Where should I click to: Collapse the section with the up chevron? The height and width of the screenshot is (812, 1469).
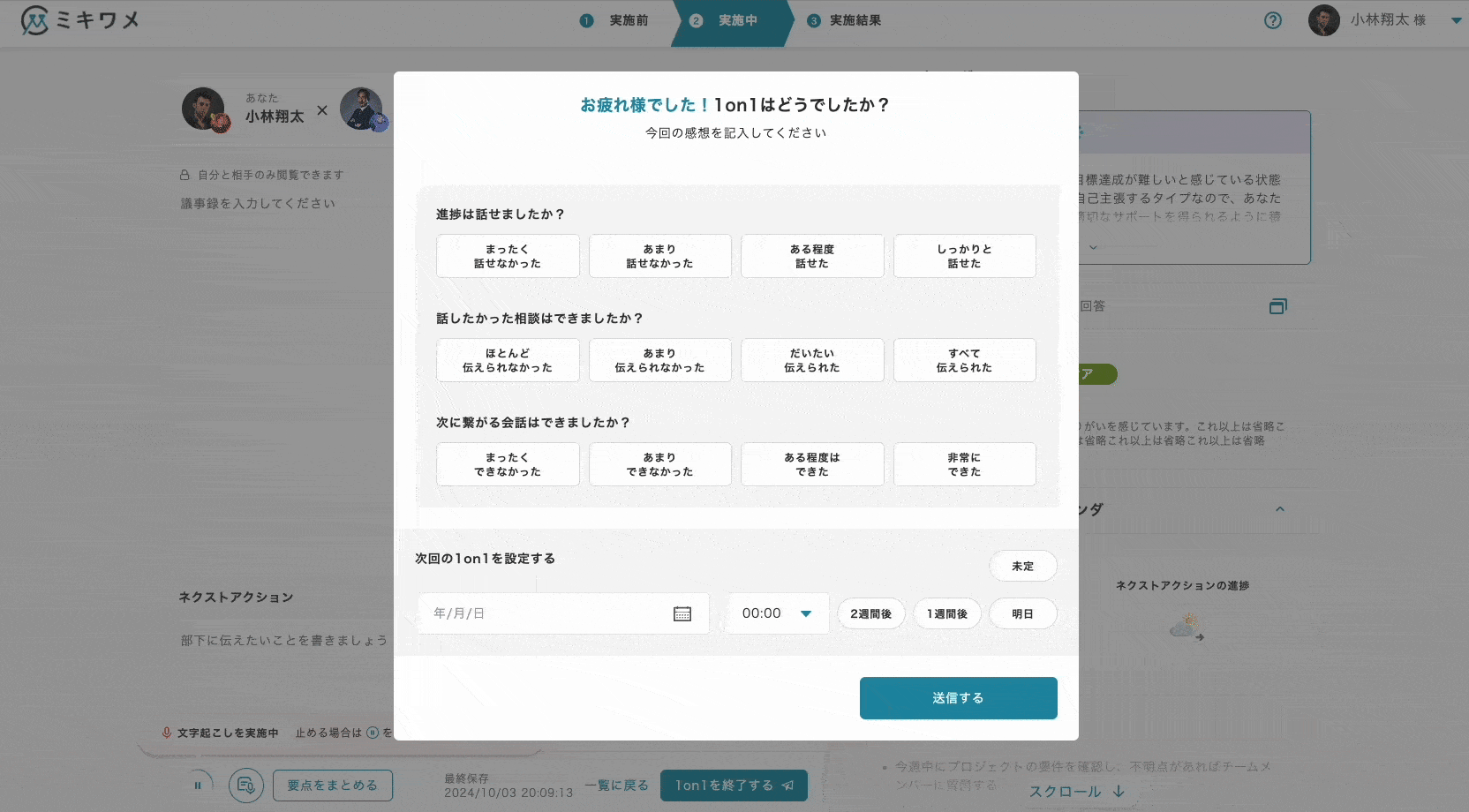pos(1279,509)
